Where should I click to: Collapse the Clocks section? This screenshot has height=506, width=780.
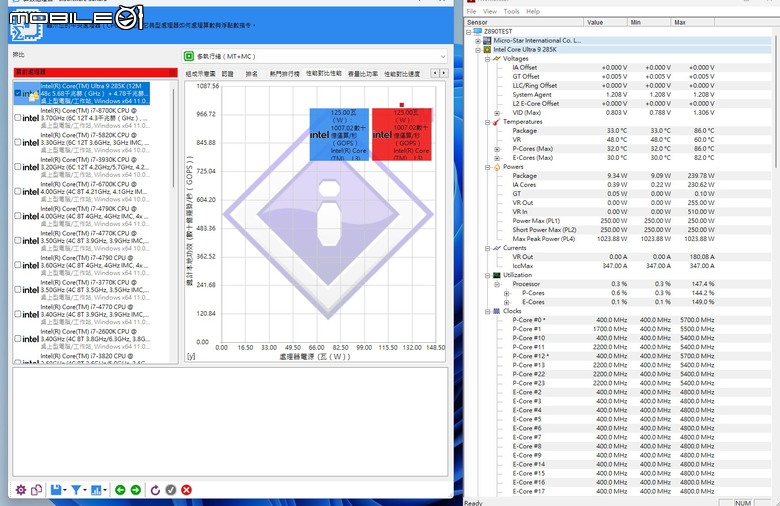488,311
